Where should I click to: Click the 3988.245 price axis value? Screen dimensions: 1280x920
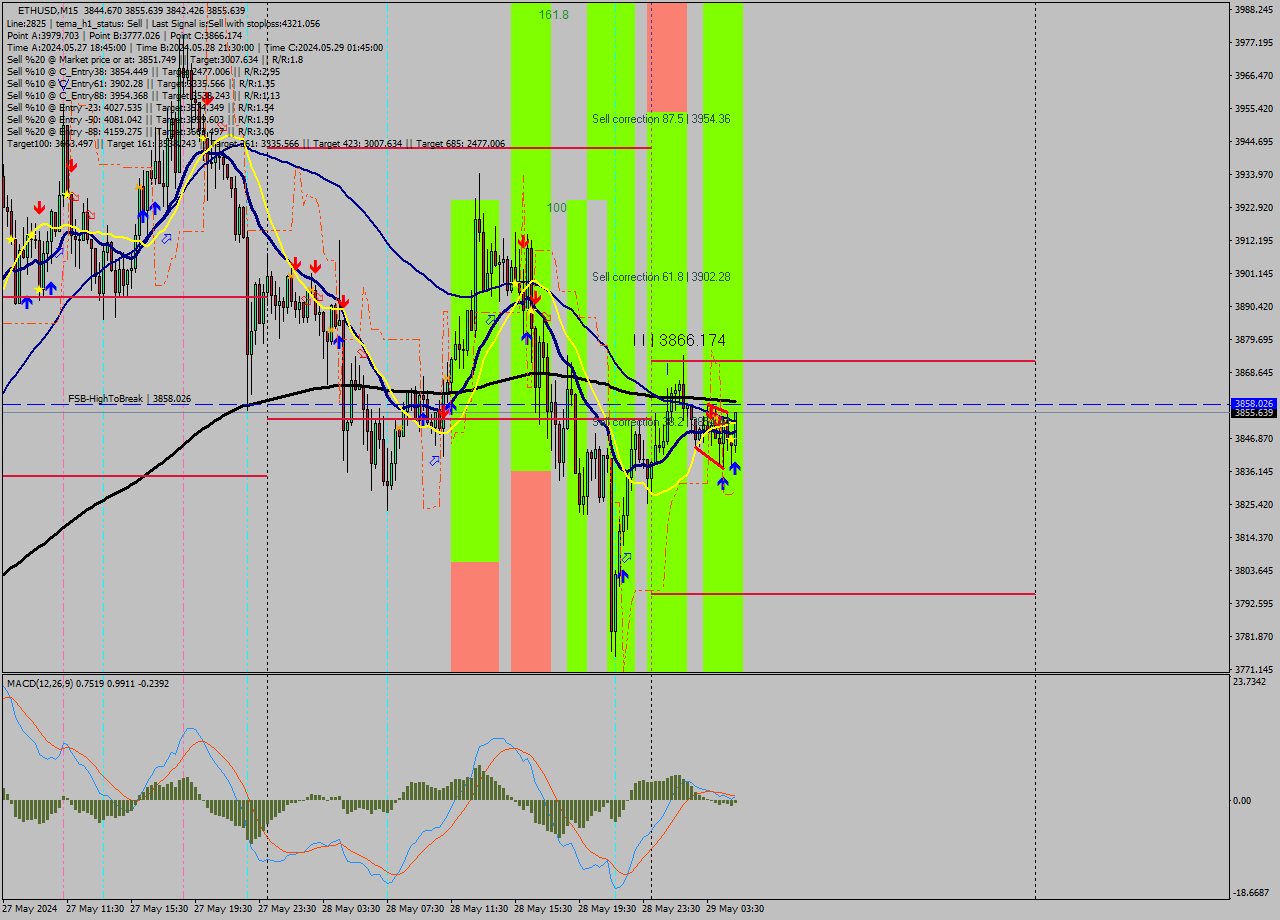1253,9
